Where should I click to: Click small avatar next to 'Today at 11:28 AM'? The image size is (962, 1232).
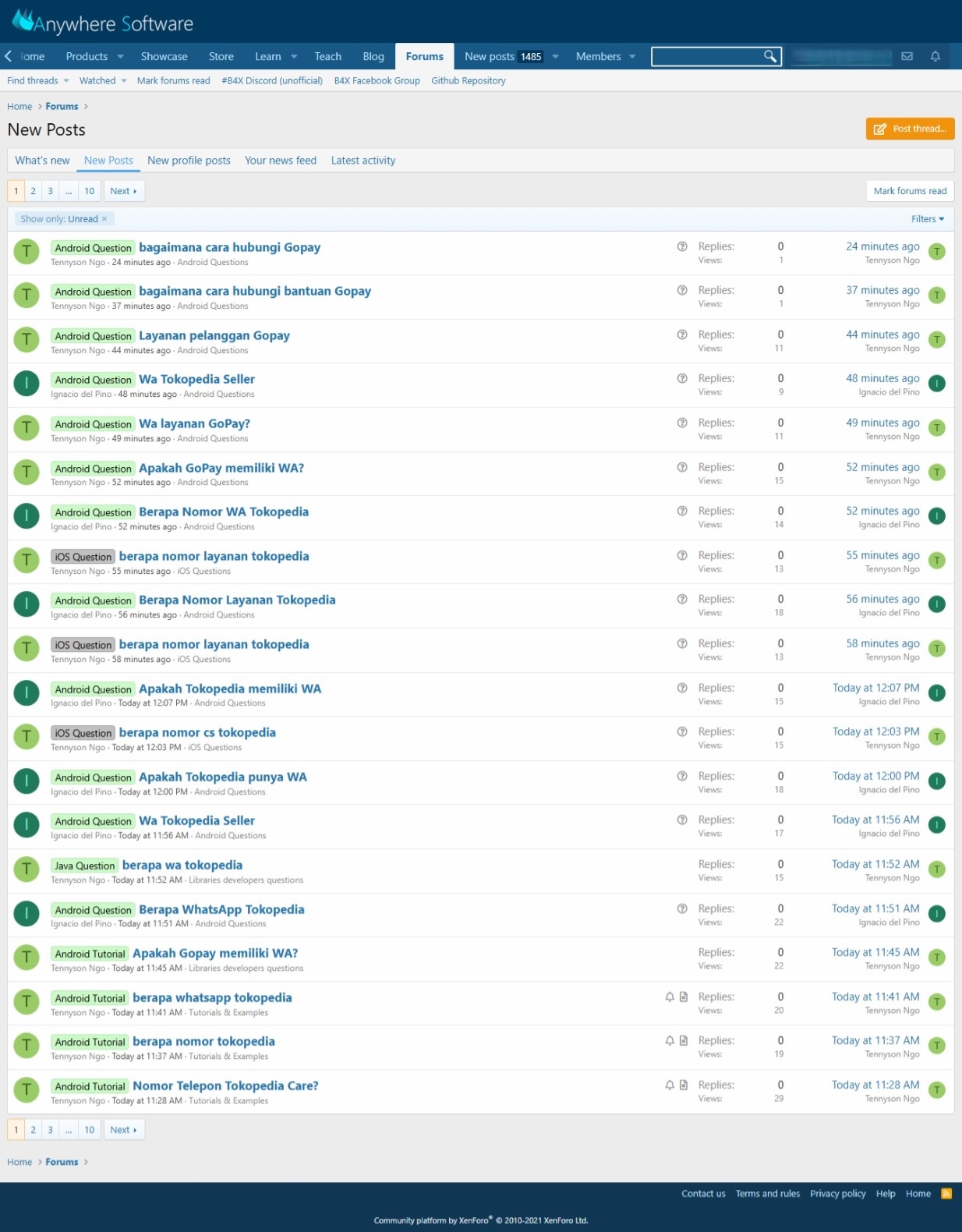tap(937, 1090)
